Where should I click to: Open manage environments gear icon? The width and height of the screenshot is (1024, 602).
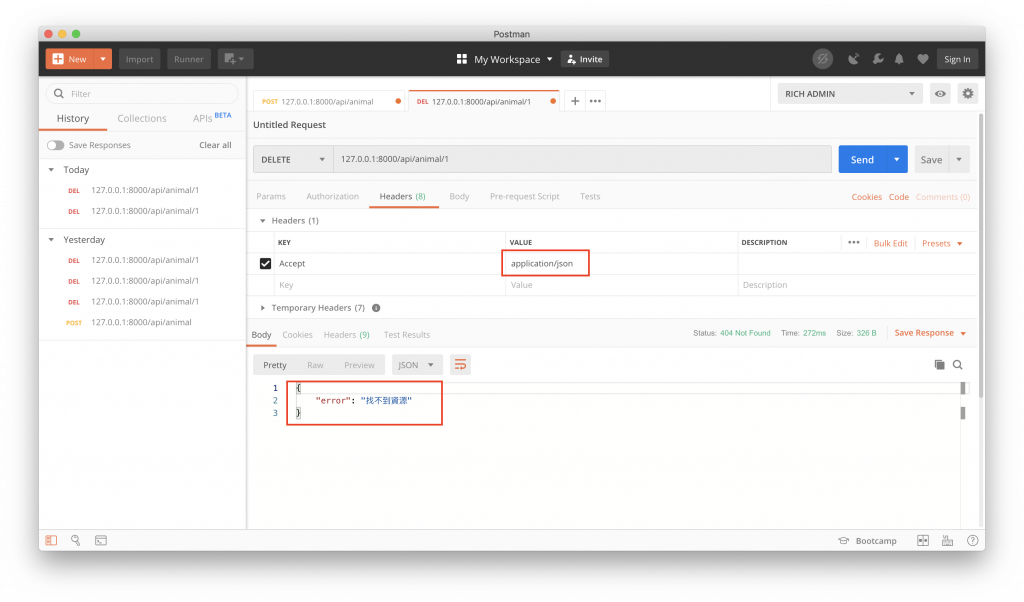coord(967,94)
